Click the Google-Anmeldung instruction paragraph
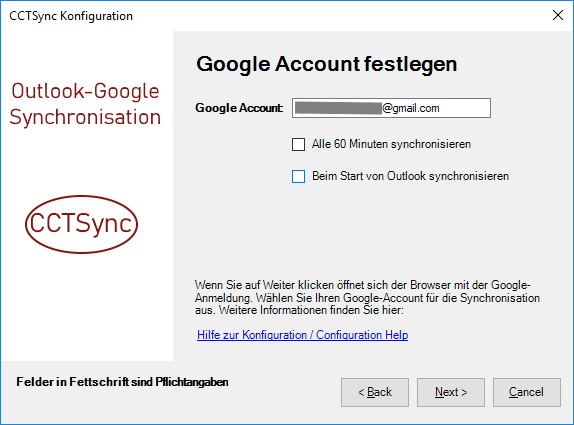Viewport: 574px width, 425px height. pos(367,298)
